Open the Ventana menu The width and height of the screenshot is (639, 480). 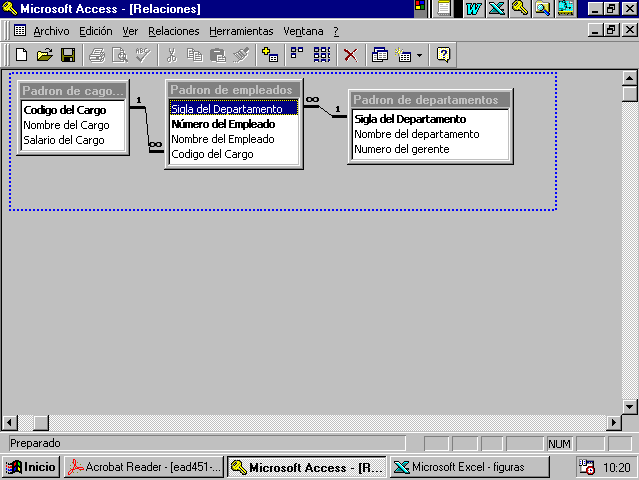tap(303, 31)
